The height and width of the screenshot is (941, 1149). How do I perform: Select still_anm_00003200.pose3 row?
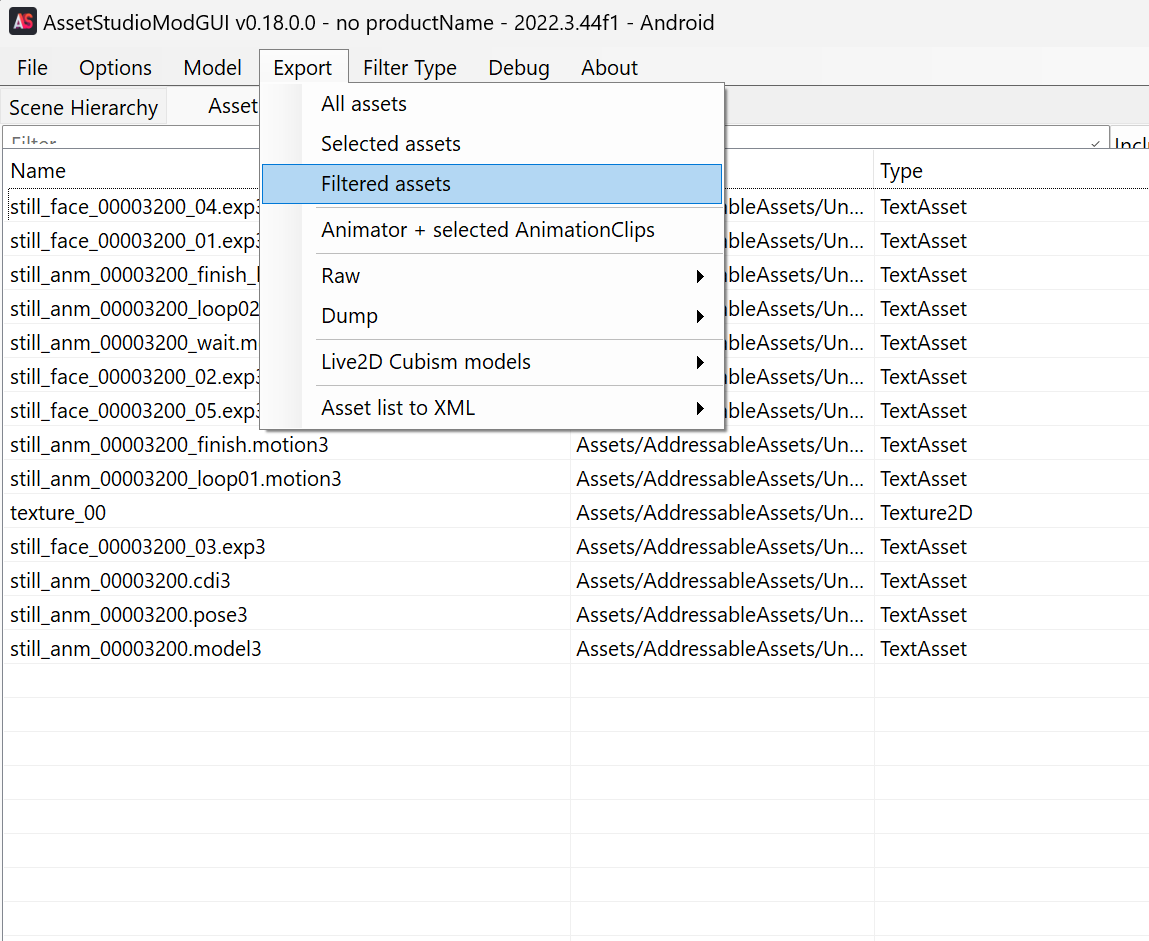[x=129, y=615]
